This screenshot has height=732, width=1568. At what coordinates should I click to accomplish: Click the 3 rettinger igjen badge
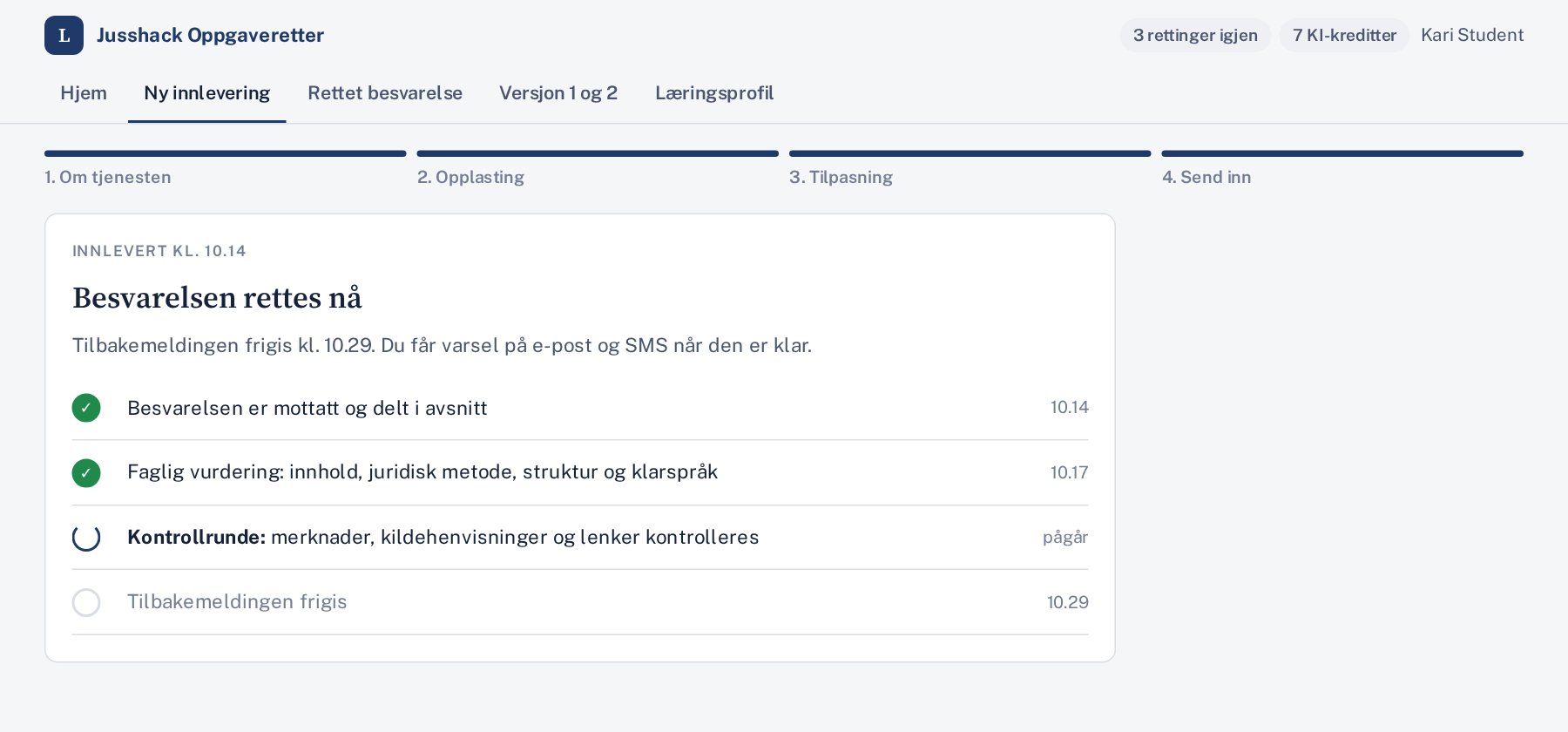point(1195,35)
